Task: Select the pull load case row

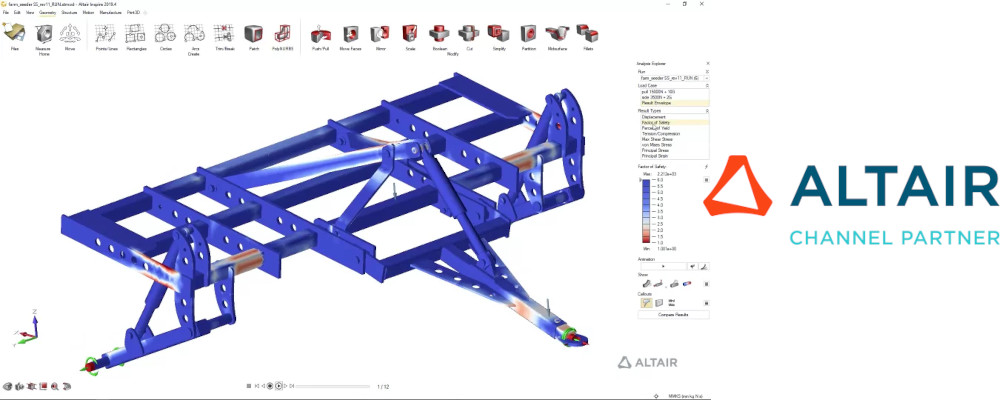Action: click(673, 91)
